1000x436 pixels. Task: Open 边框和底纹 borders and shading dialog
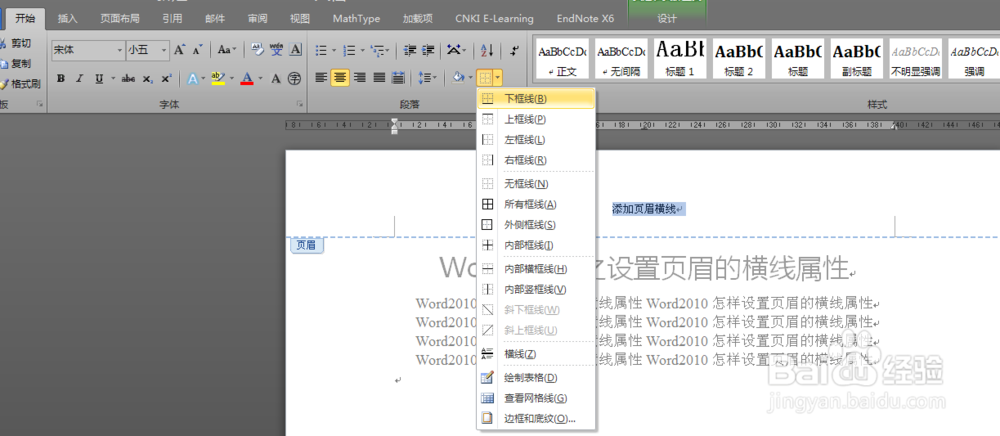[x=536, y=419]
